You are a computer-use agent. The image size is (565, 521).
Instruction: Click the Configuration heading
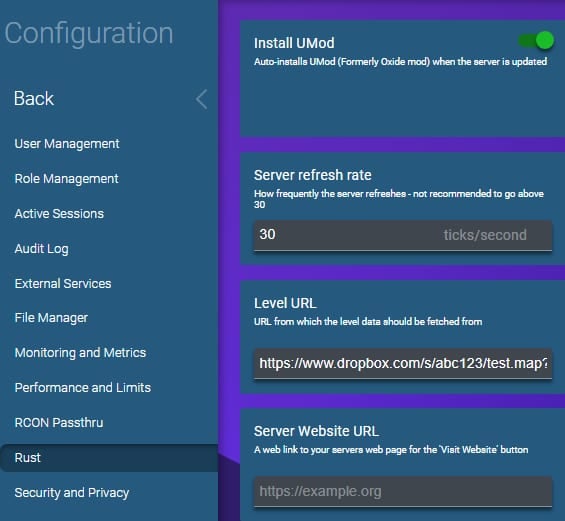tap(89, 33)
